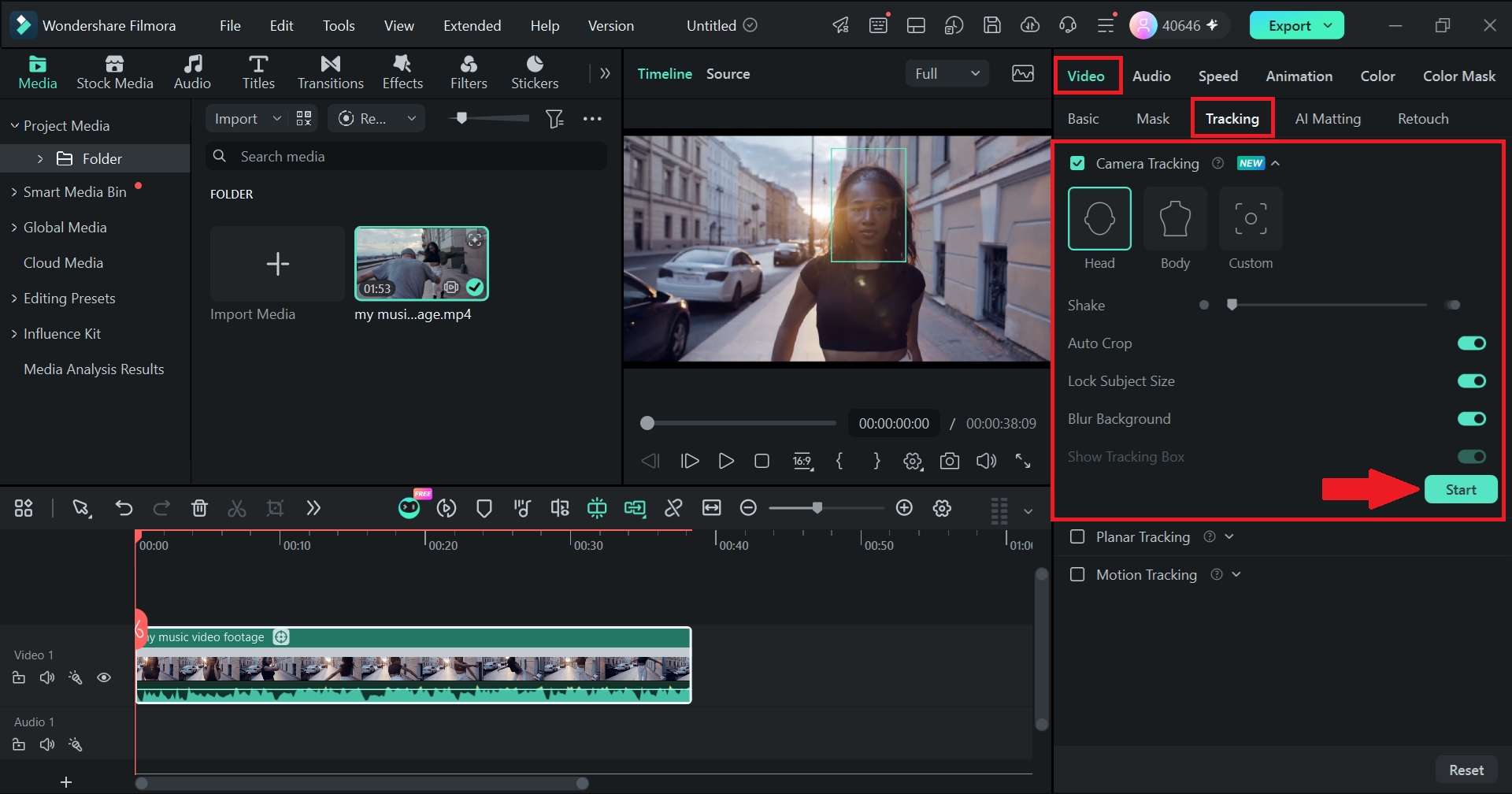Enable the Planar Tracking checkbox
1512x794 pixels.
[1077, 536]
